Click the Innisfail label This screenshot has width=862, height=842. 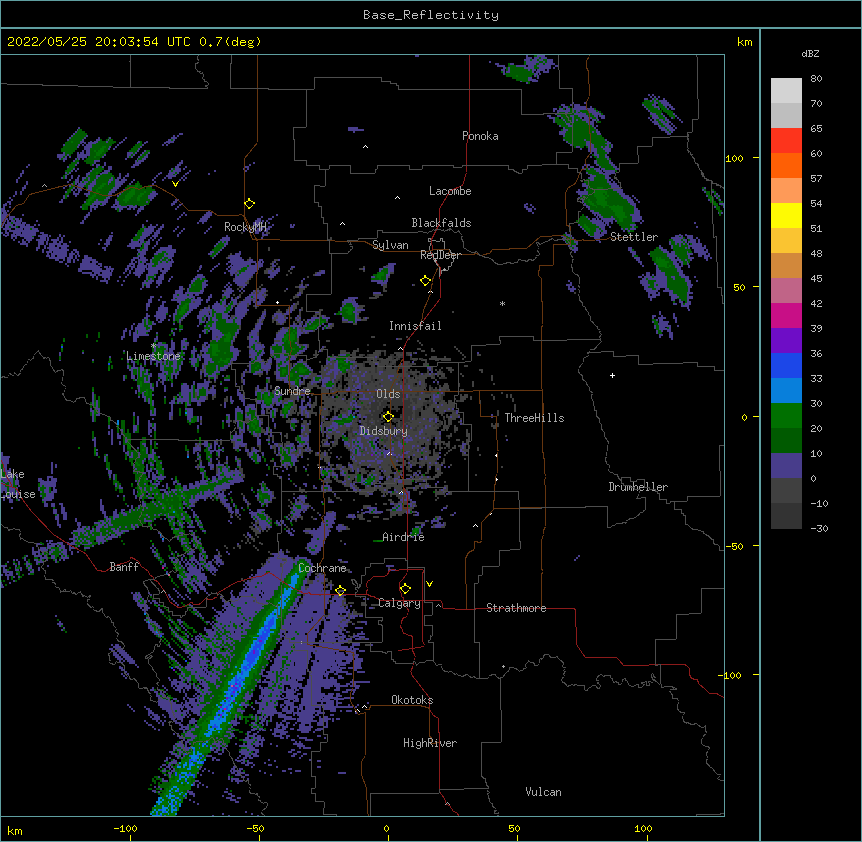tap(415, 326)
